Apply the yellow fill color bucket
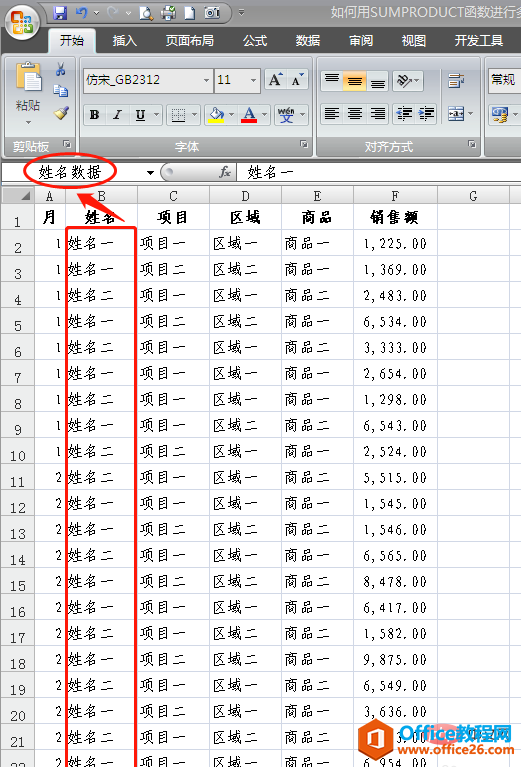521x767 pixels. pyautogui.click(x=216, y=115)
